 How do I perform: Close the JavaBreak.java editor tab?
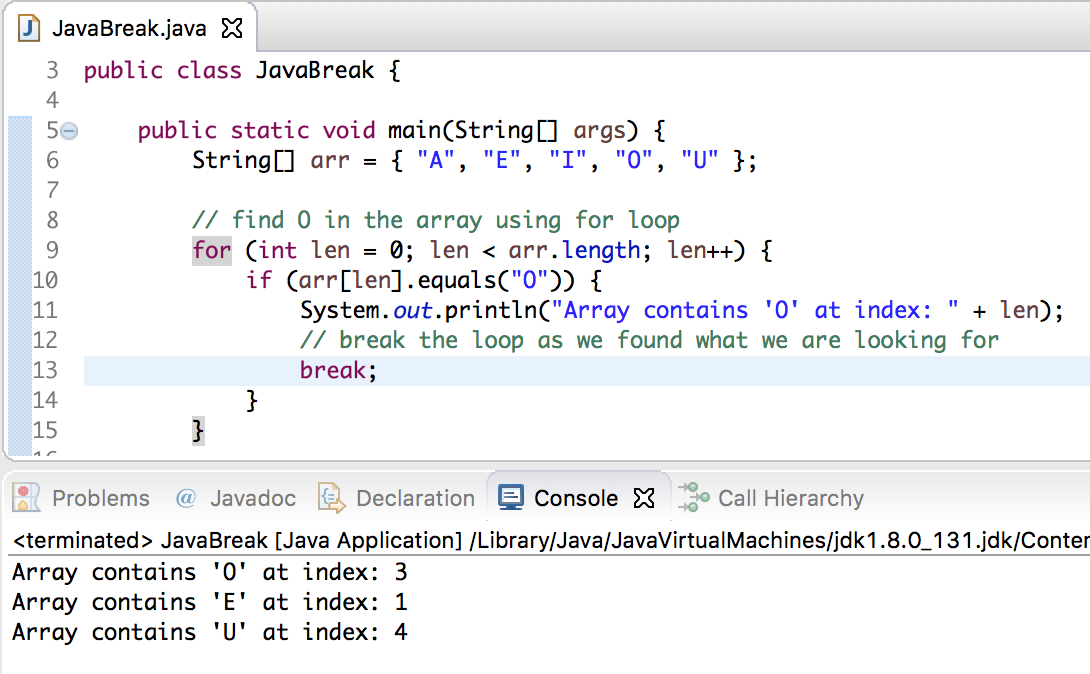click(232, 29)
